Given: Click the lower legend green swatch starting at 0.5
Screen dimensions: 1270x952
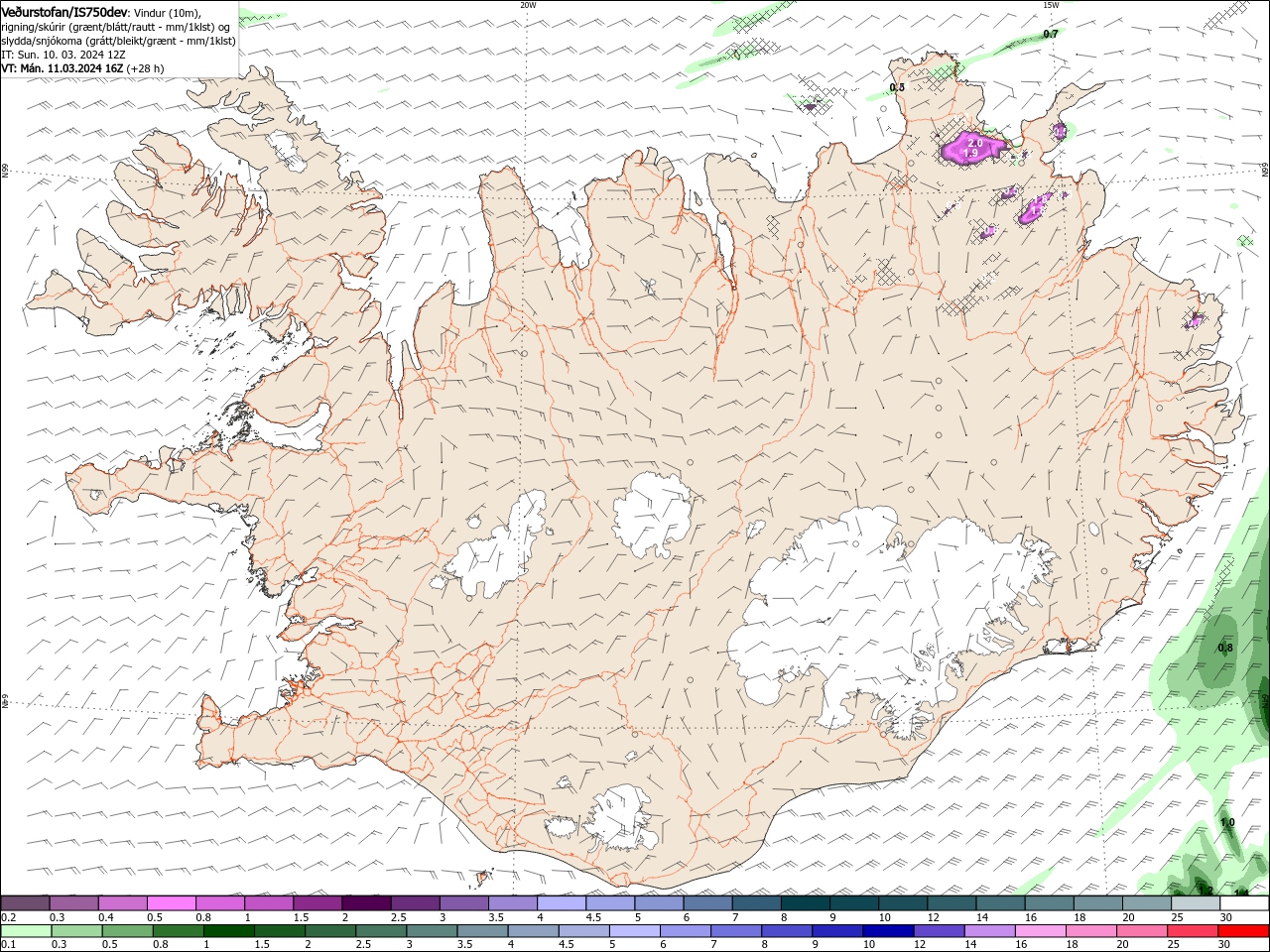Looking at the screenshot, I should pos(127,931).
